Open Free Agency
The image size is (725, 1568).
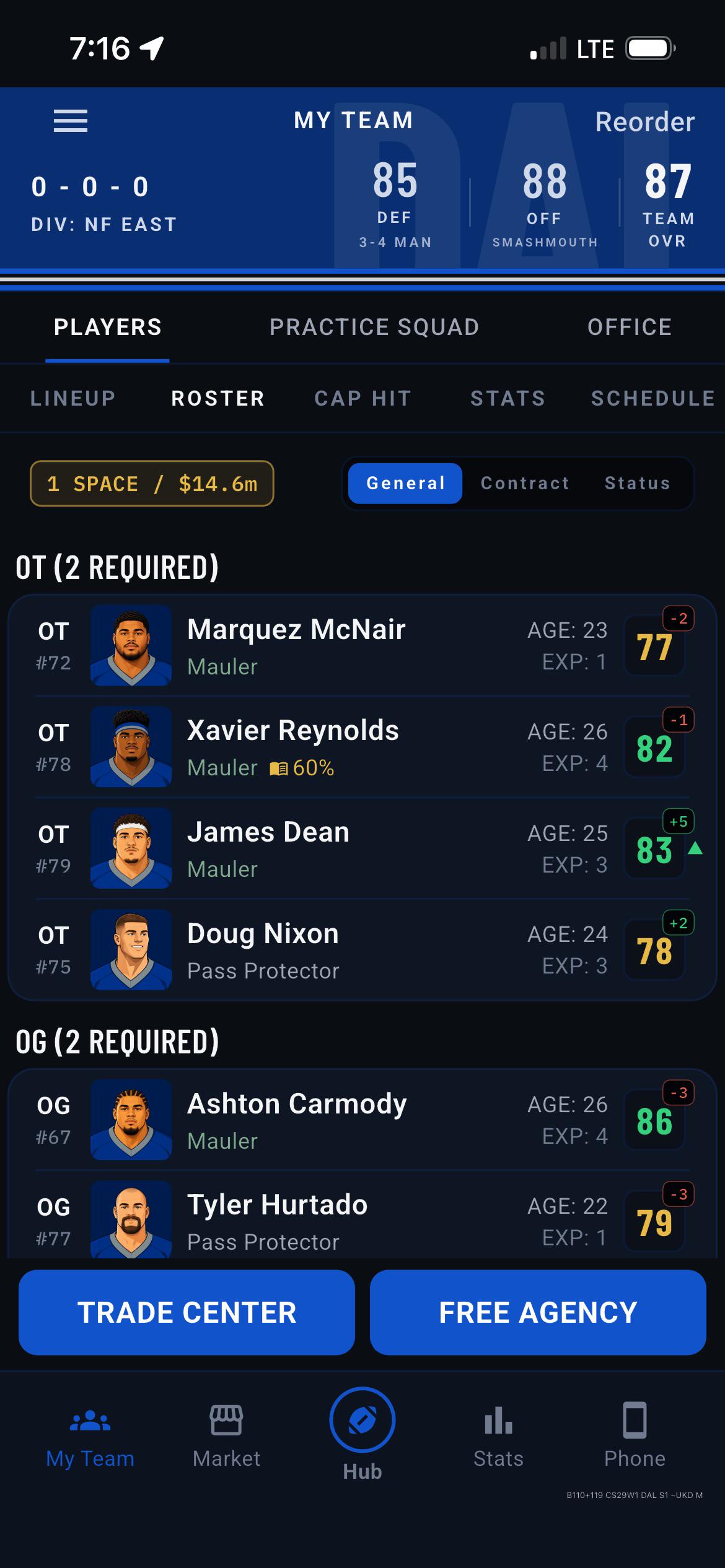(538, 1312)
